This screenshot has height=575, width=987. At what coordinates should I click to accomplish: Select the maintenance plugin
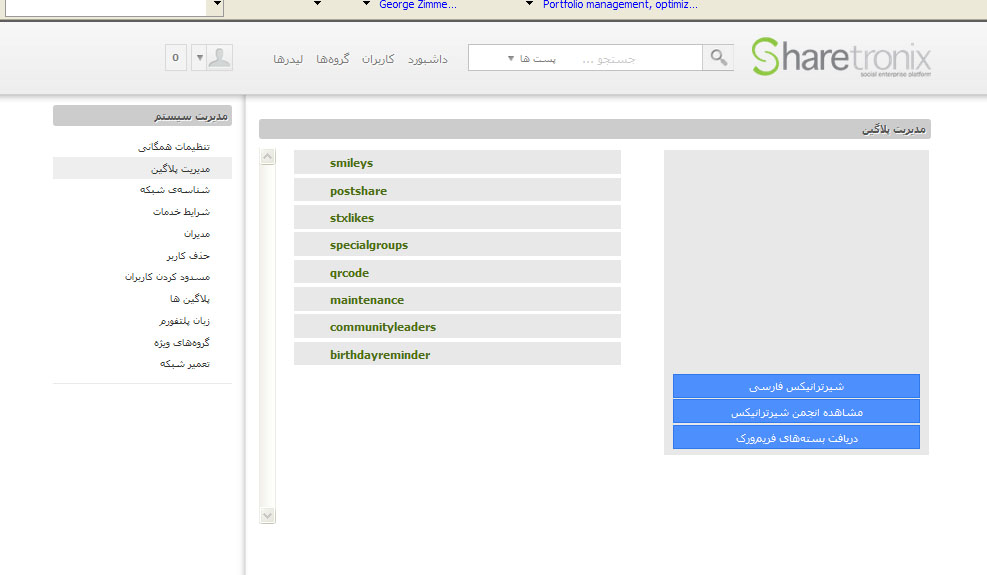pyautogui.click(x=457, y=299)
